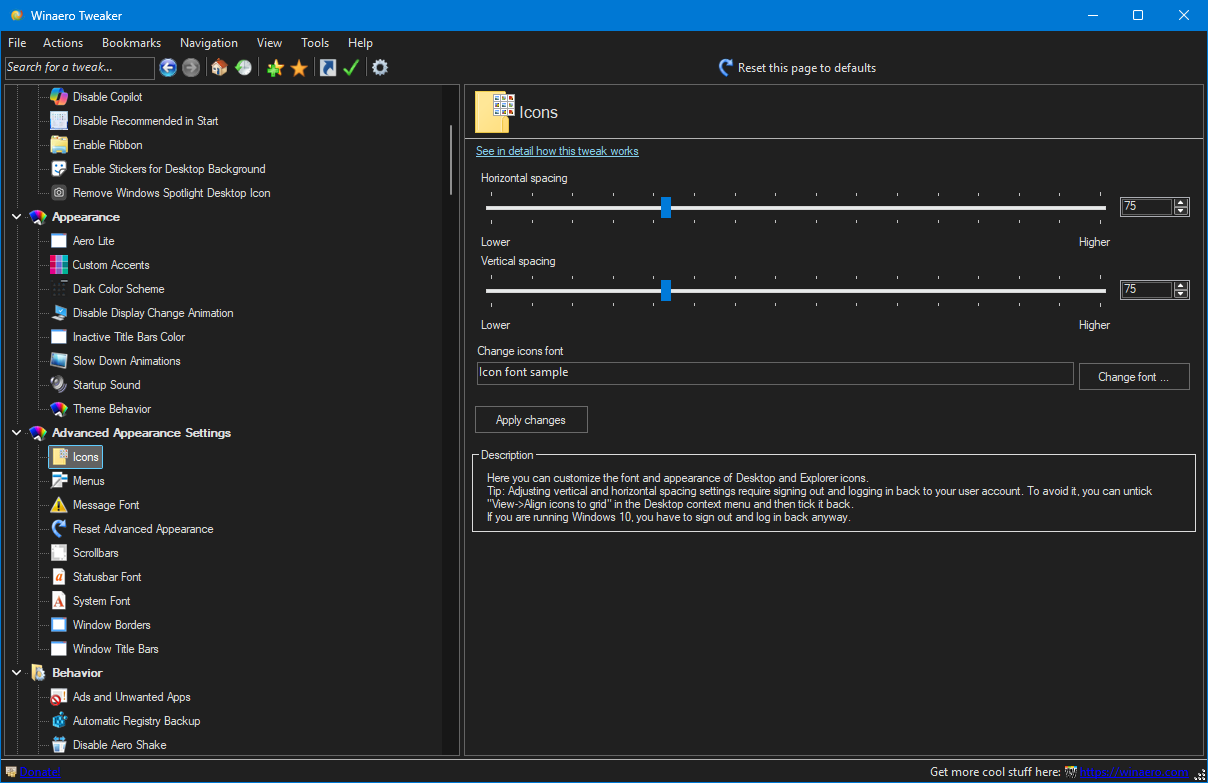1208x783 pixels.
Task: Click the Add bookmark star-plus icon
Action: 275,68
